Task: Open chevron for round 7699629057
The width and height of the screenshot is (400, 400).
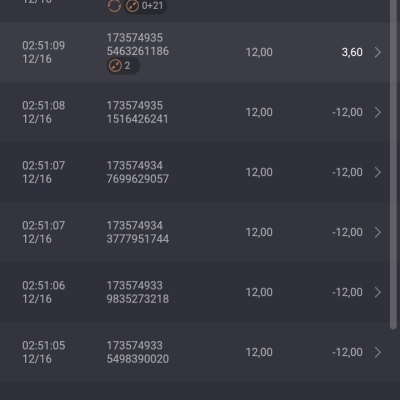Action: pos(377,172)
